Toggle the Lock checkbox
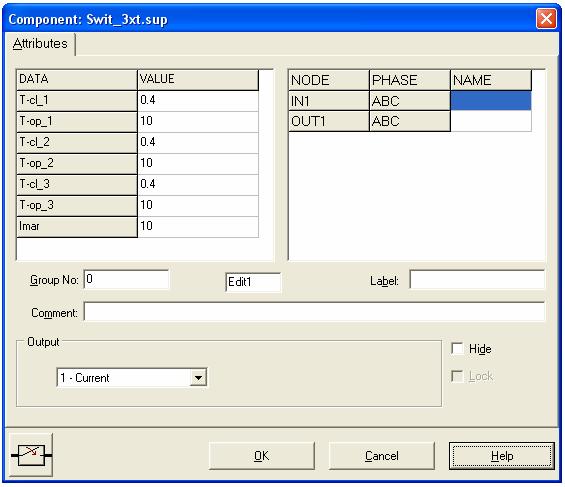565x487 pixels. click(457, 376)
